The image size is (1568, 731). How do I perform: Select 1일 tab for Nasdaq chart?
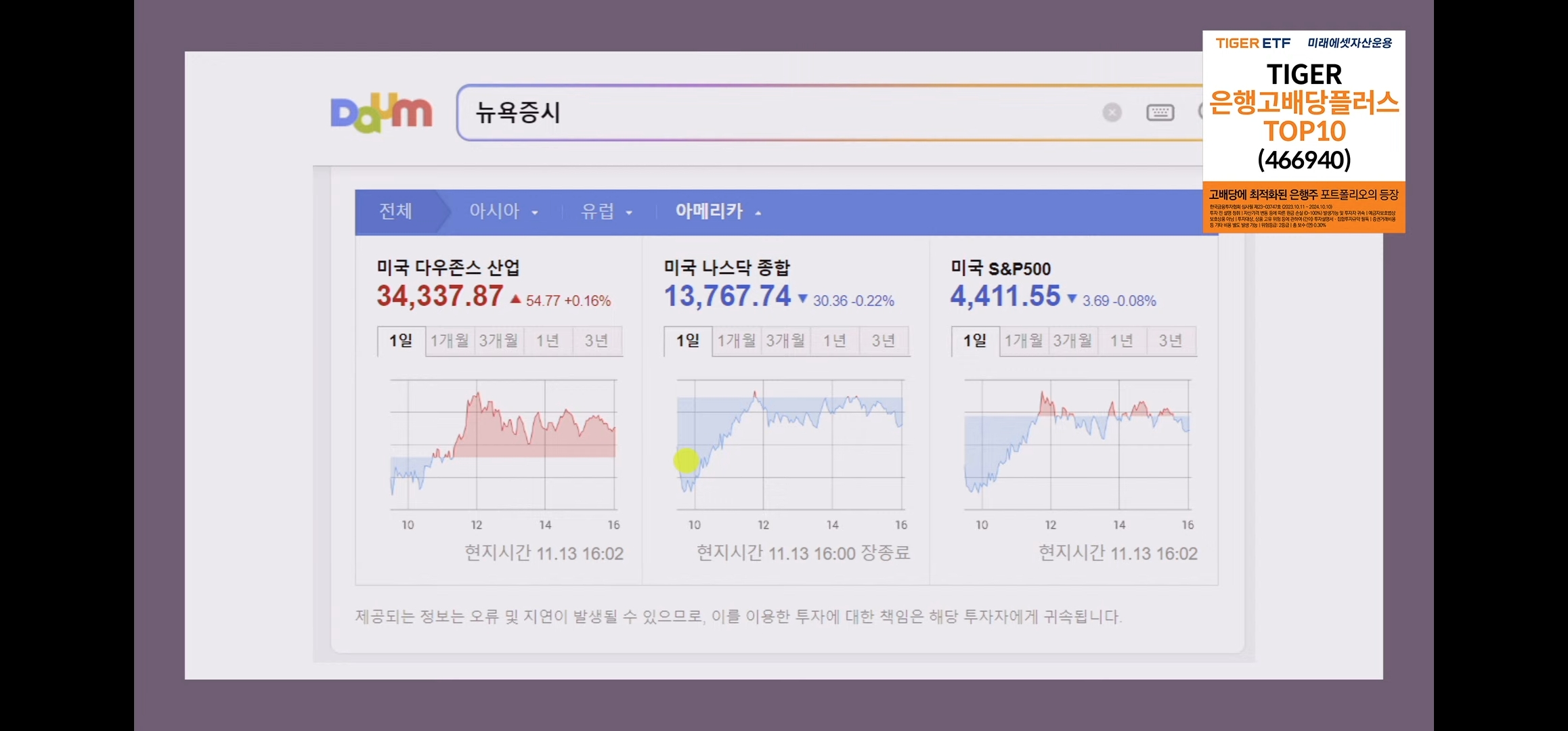688,340
